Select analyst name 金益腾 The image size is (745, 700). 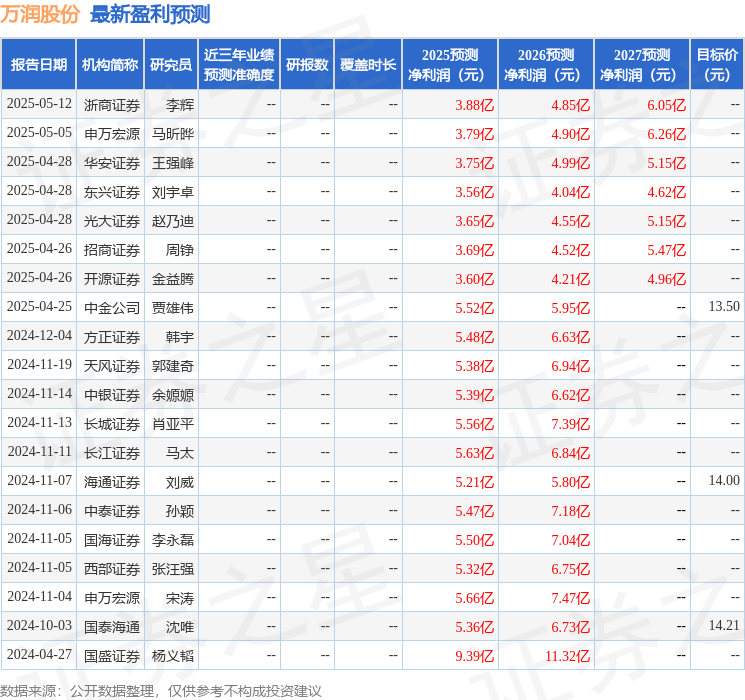coord(173,278)
